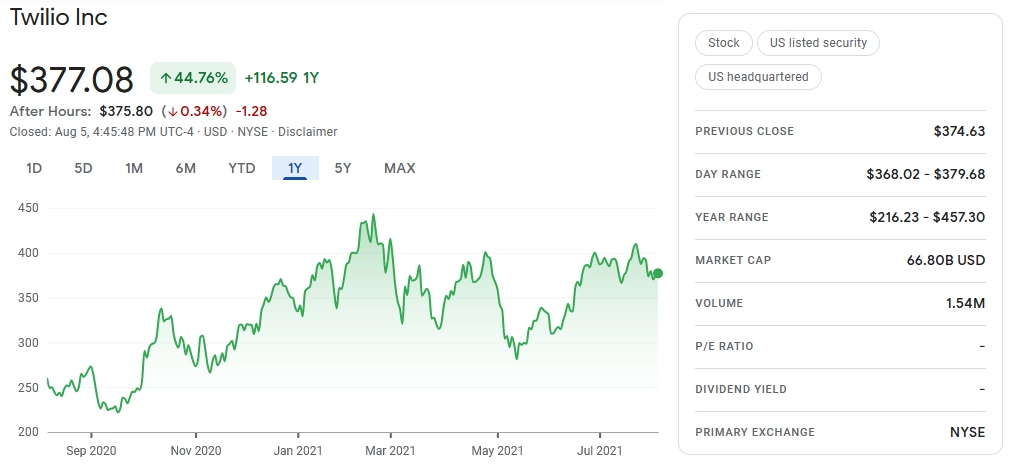This screenshot has height=465, width=1014.
Task: Click the -1.28 after-hours change
Action: (252, 111)
